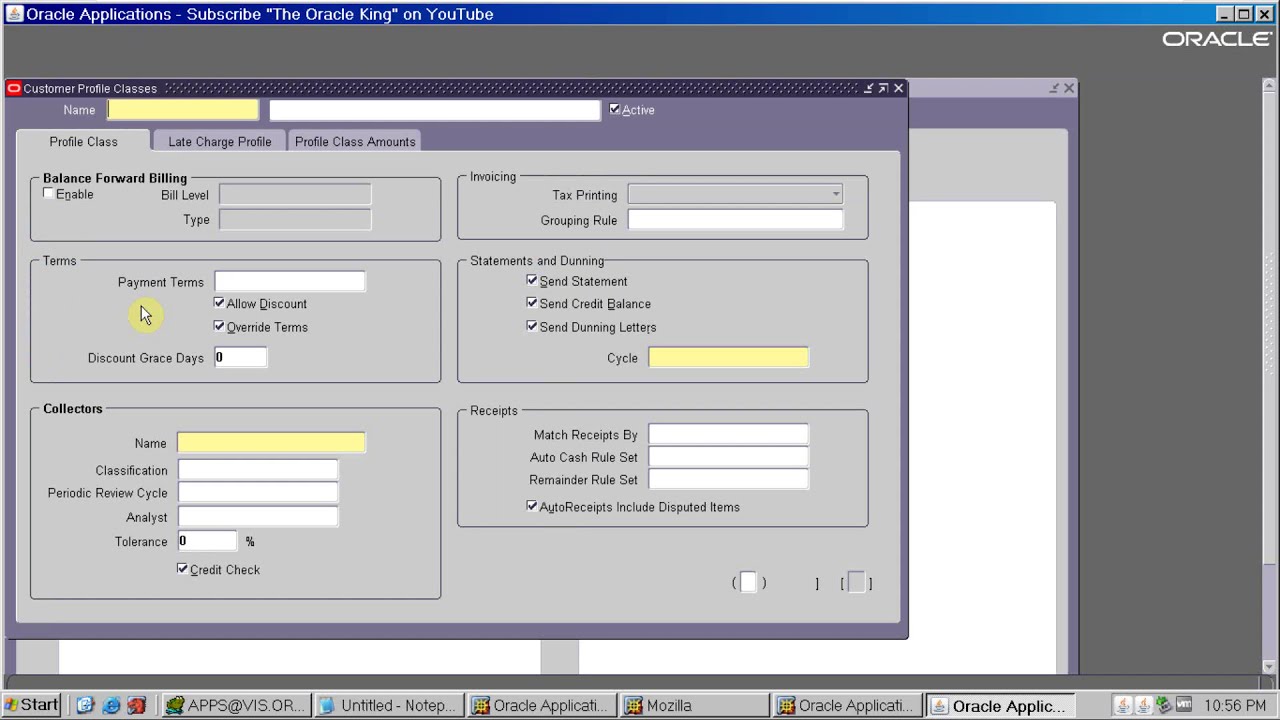Click the third quick launch icon beside Internet Explorer

click(137, 705)
